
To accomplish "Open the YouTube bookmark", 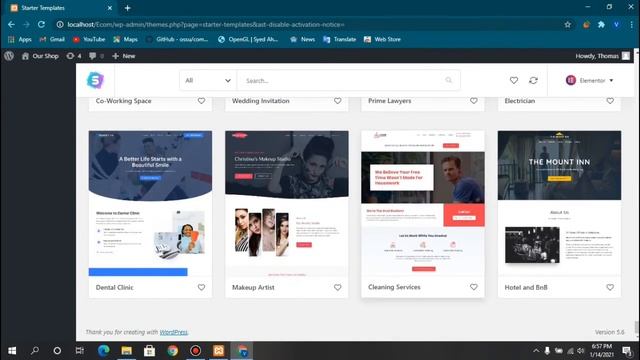I will (x=89, y=39).
